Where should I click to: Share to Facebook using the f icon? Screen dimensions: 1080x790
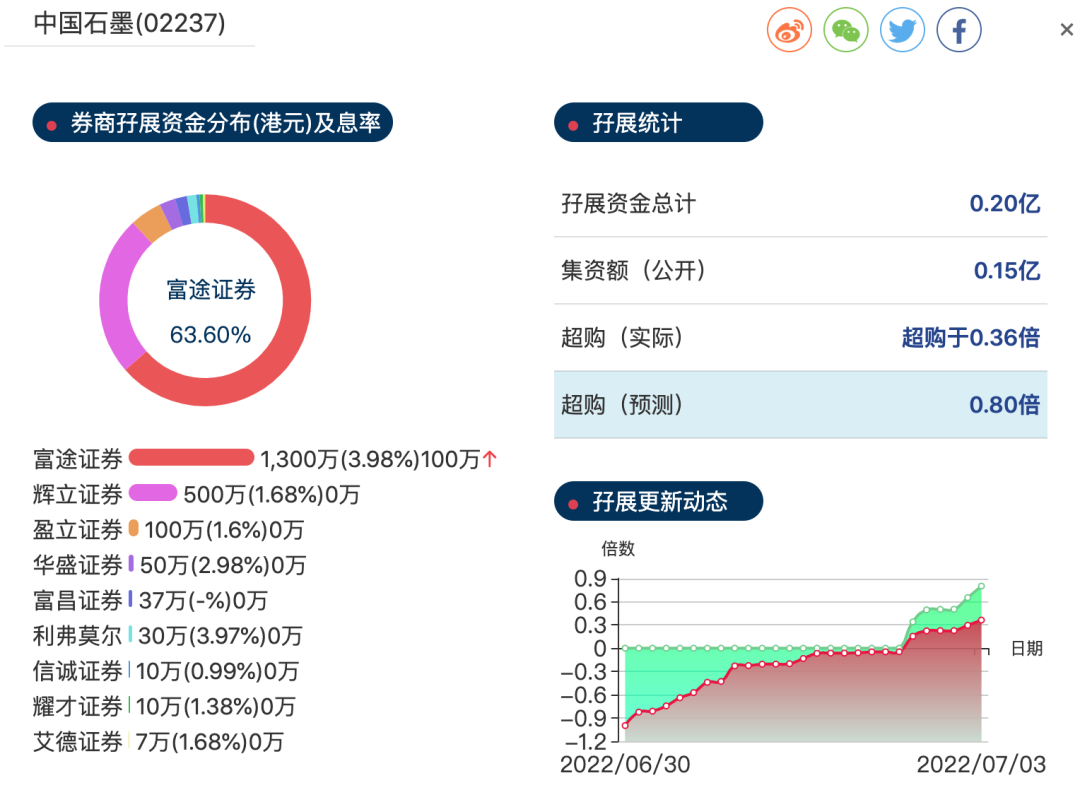[x=959, y=30]
